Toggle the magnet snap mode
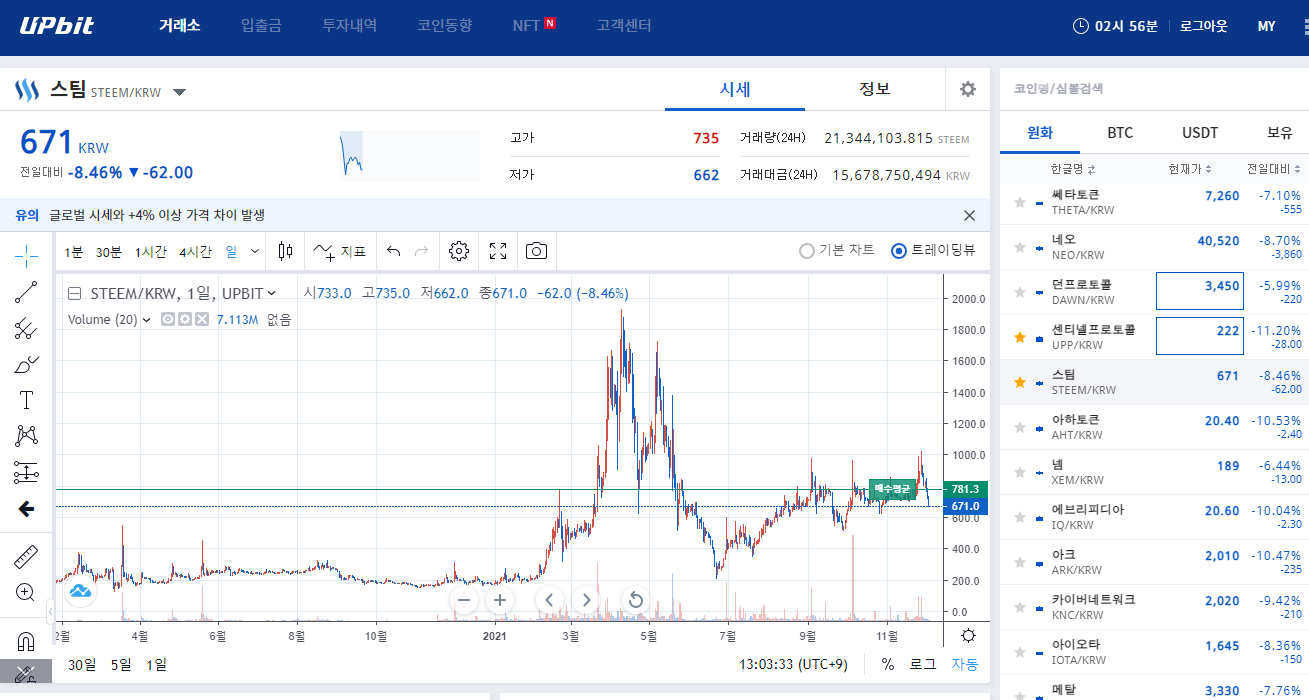Screen dimensions: 1309x700 coord(26,641)
